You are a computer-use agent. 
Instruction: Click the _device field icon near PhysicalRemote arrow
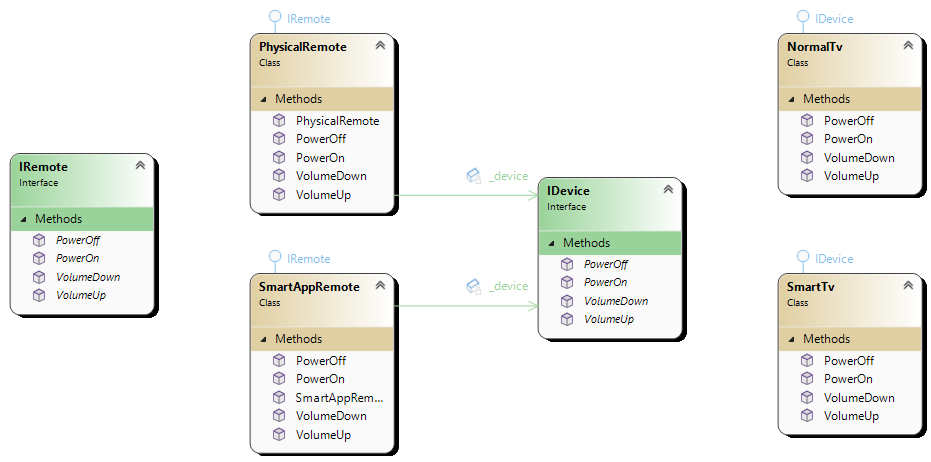474,176
